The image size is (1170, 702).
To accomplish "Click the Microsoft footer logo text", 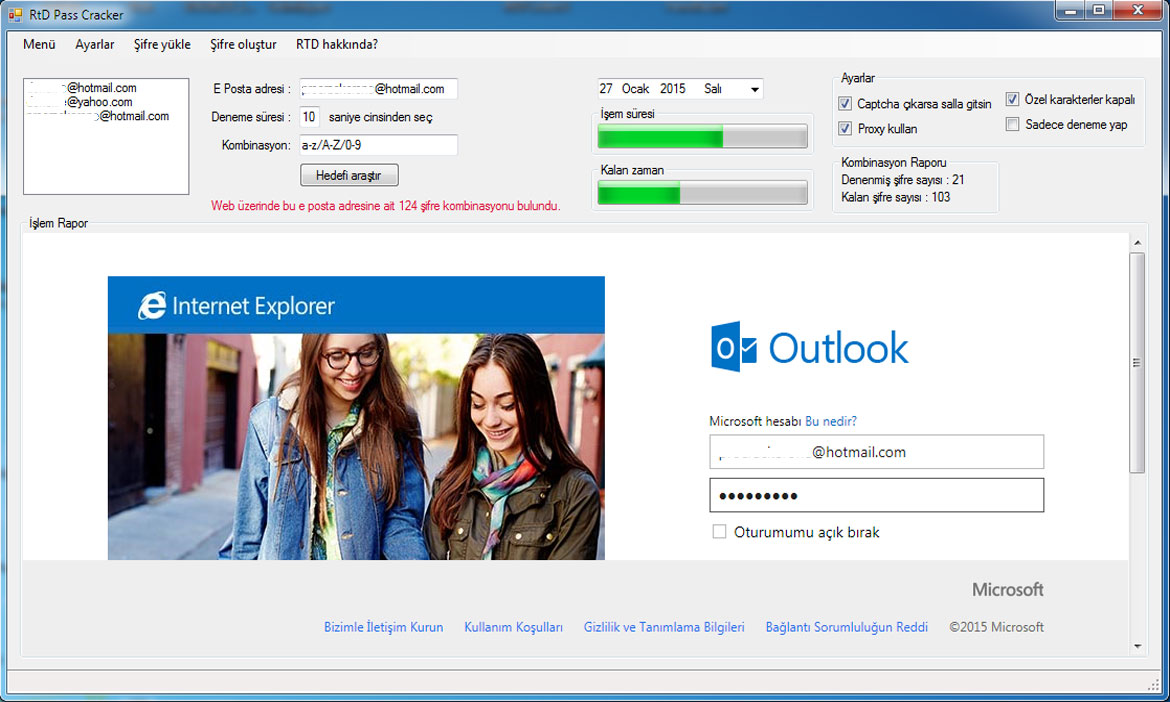I will (1007, 589).
